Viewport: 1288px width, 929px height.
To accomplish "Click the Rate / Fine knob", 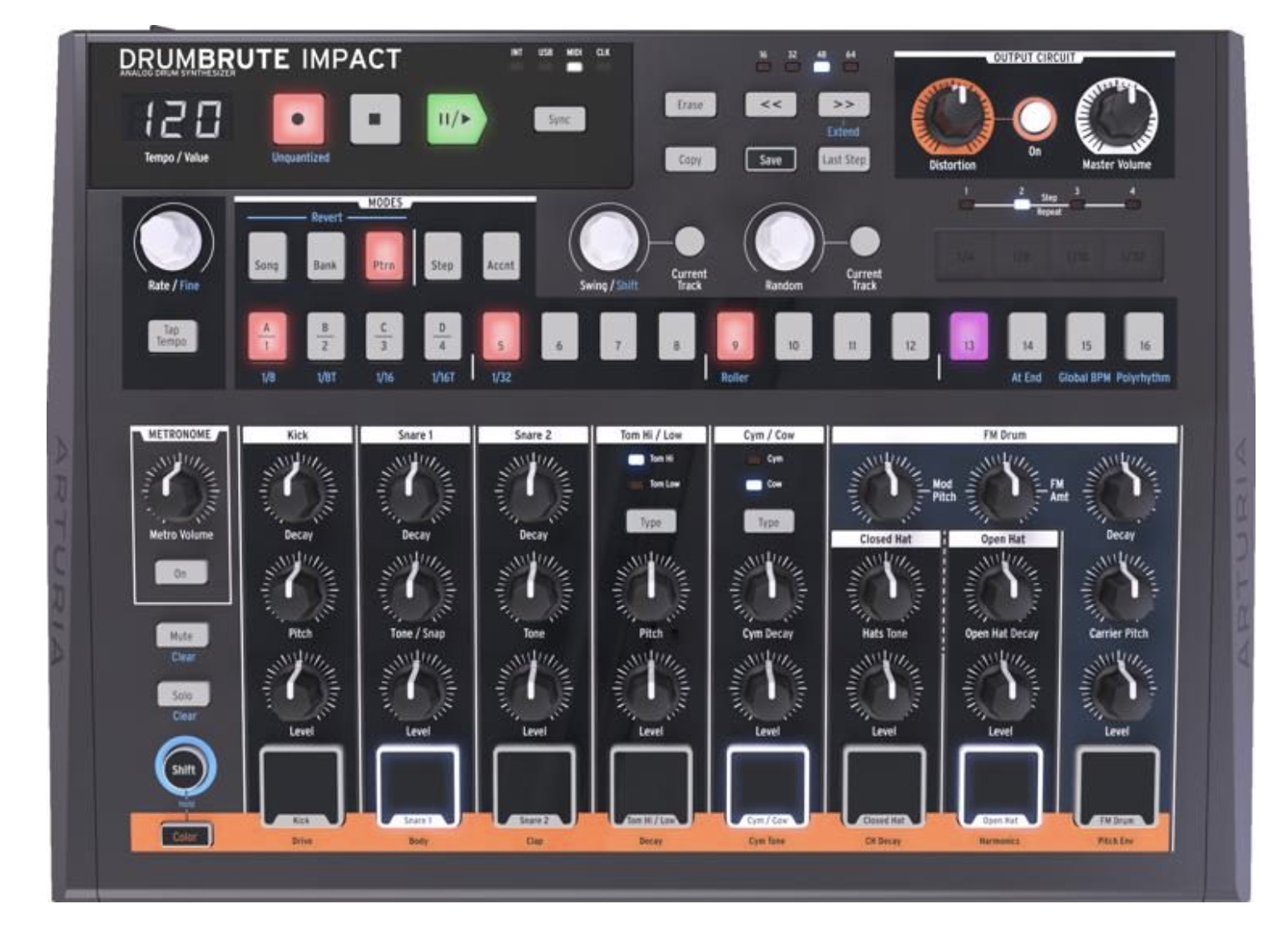I will point(171,241).
